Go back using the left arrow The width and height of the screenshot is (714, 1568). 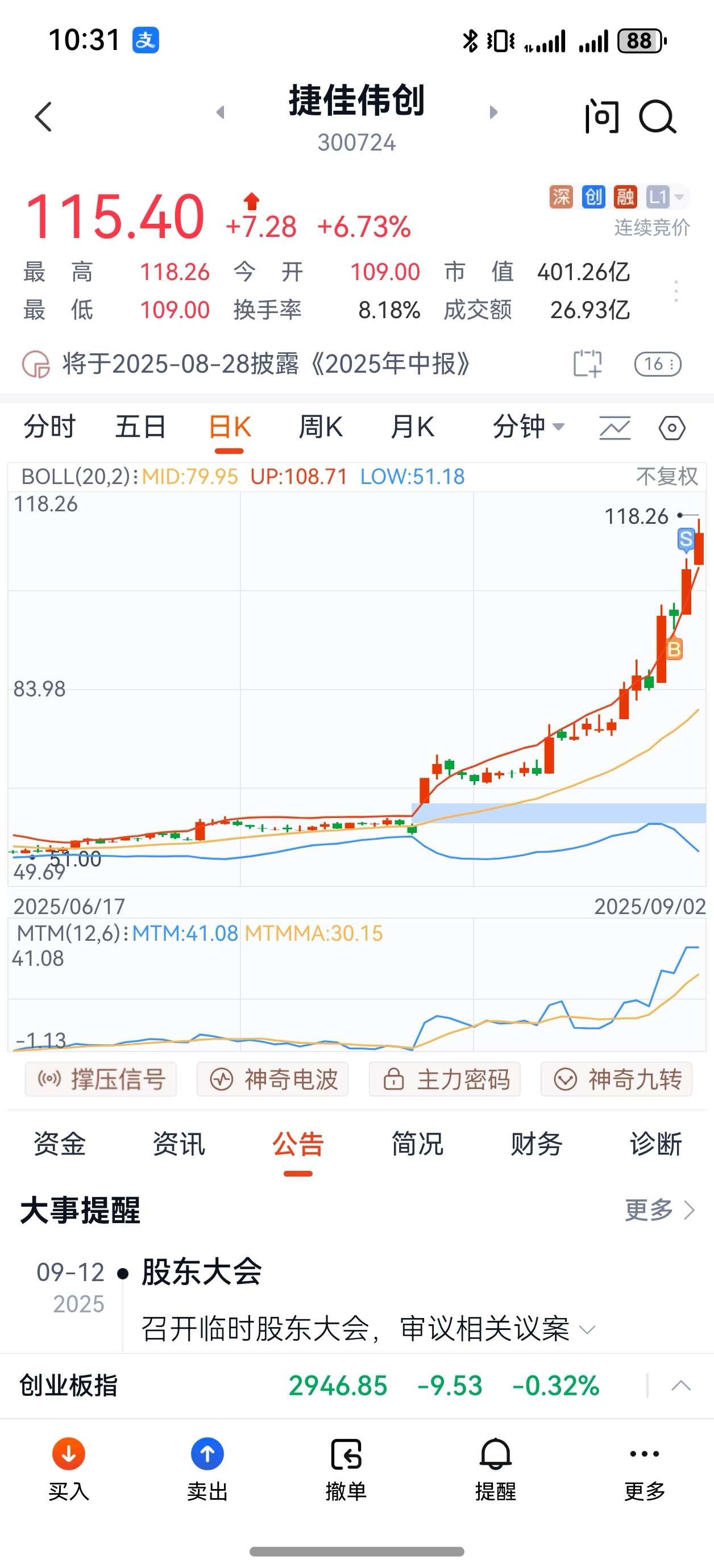pos(43,116)
